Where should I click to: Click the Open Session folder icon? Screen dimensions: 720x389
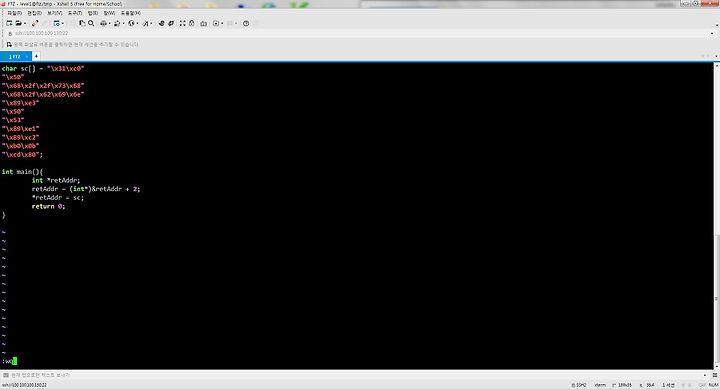[18, 23]
